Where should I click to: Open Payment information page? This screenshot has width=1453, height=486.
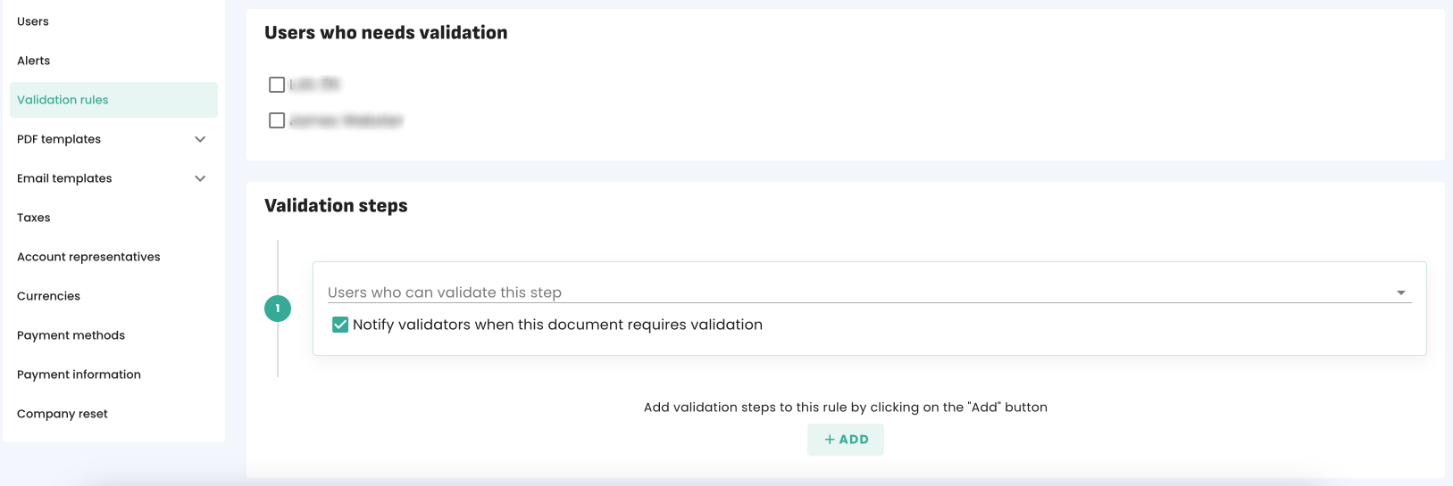click(79, 375)
